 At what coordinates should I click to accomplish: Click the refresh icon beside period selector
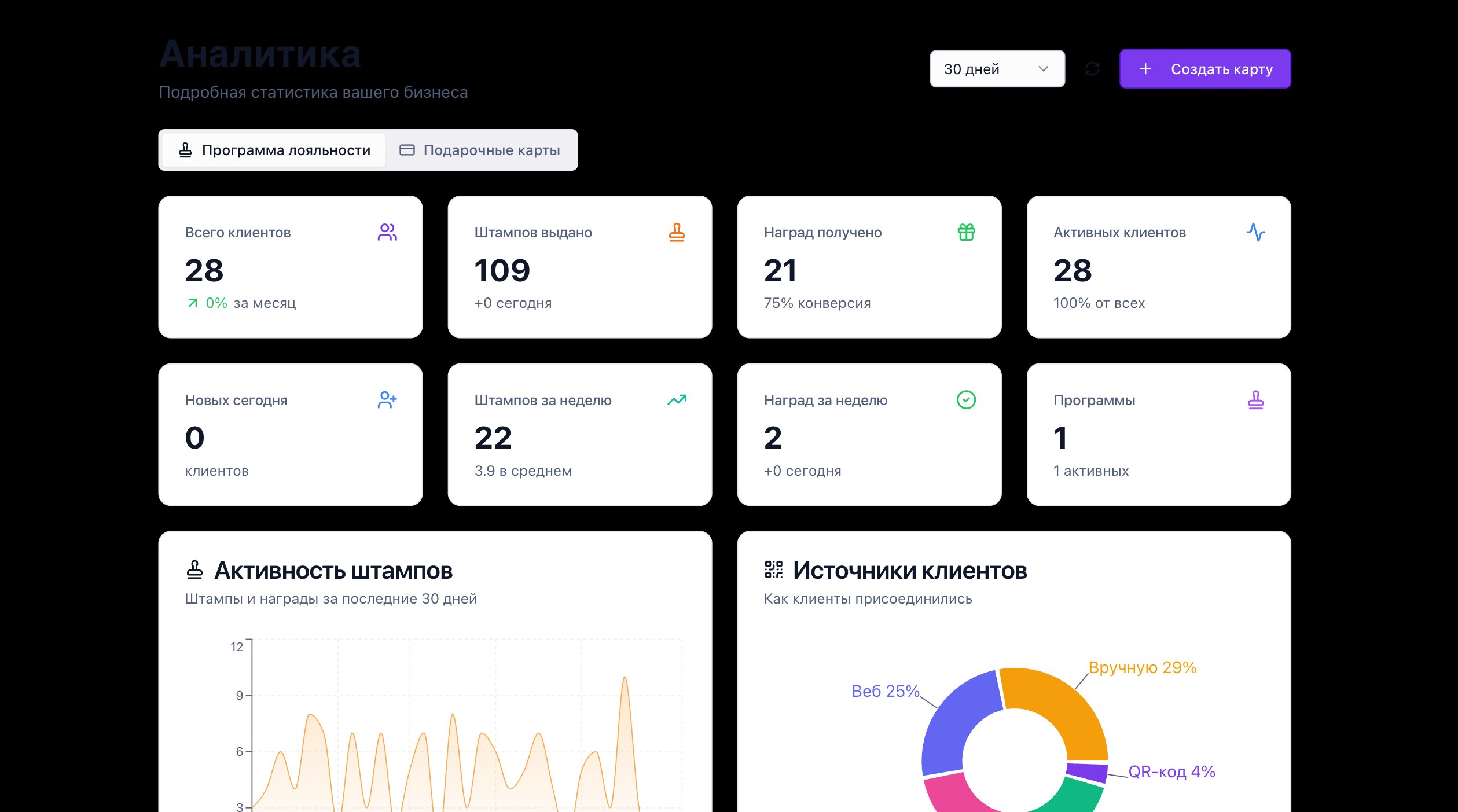(1092, 69)
